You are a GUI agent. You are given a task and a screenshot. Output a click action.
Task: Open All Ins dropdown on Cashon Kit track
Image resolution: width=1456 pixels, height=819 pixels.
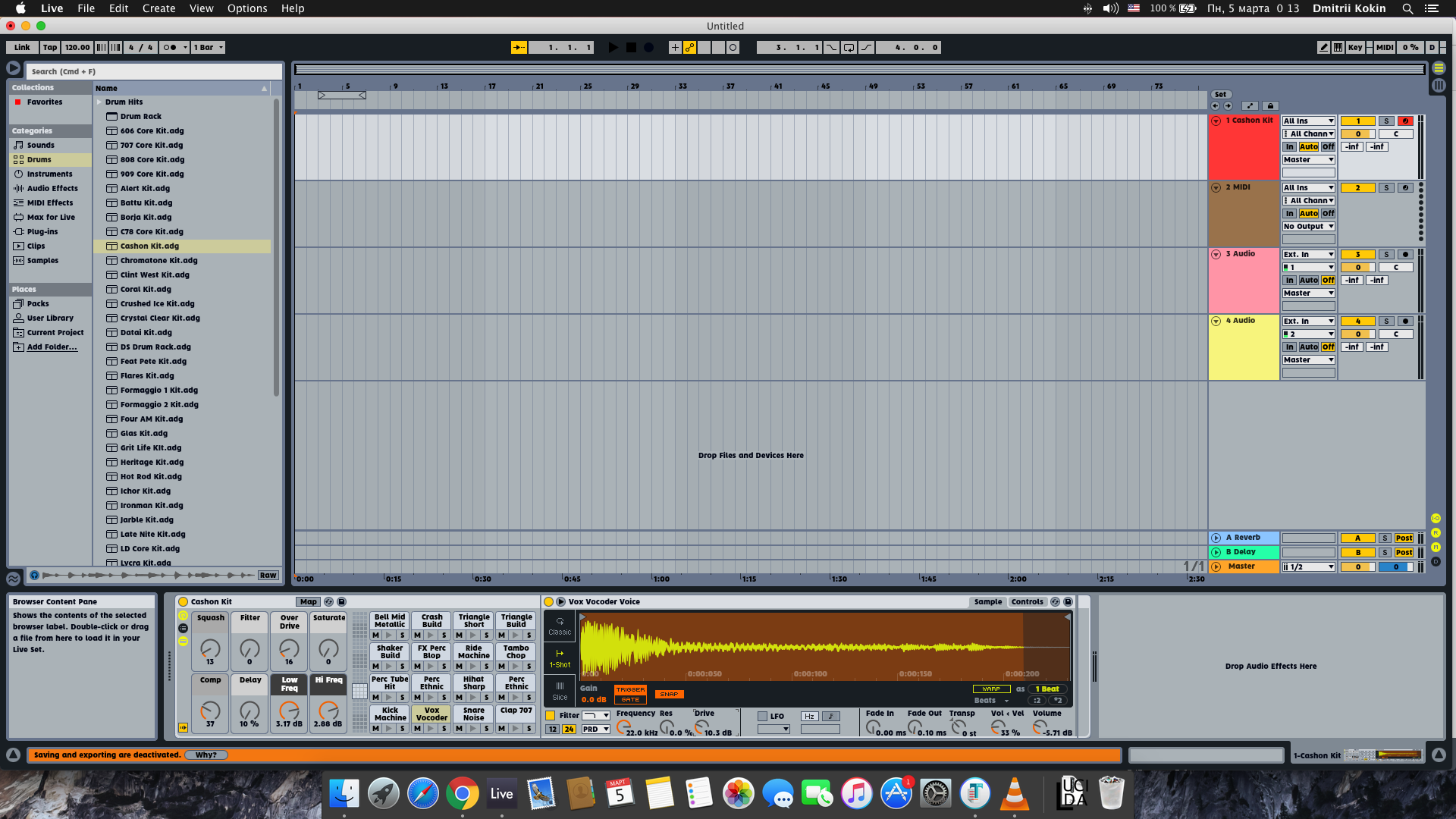click(x=1308, y=121)
